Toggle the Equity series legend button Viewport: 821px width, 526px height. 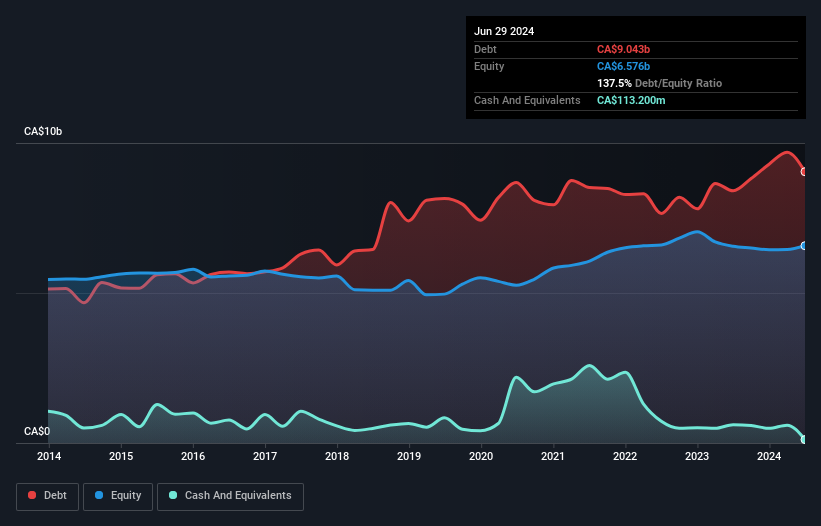(x=118, y=496)
